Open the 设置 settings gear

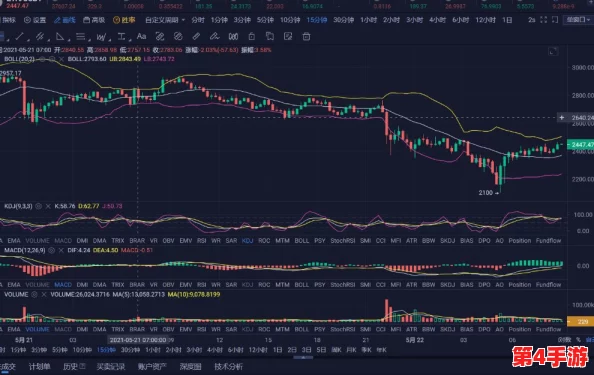point(35,20)
